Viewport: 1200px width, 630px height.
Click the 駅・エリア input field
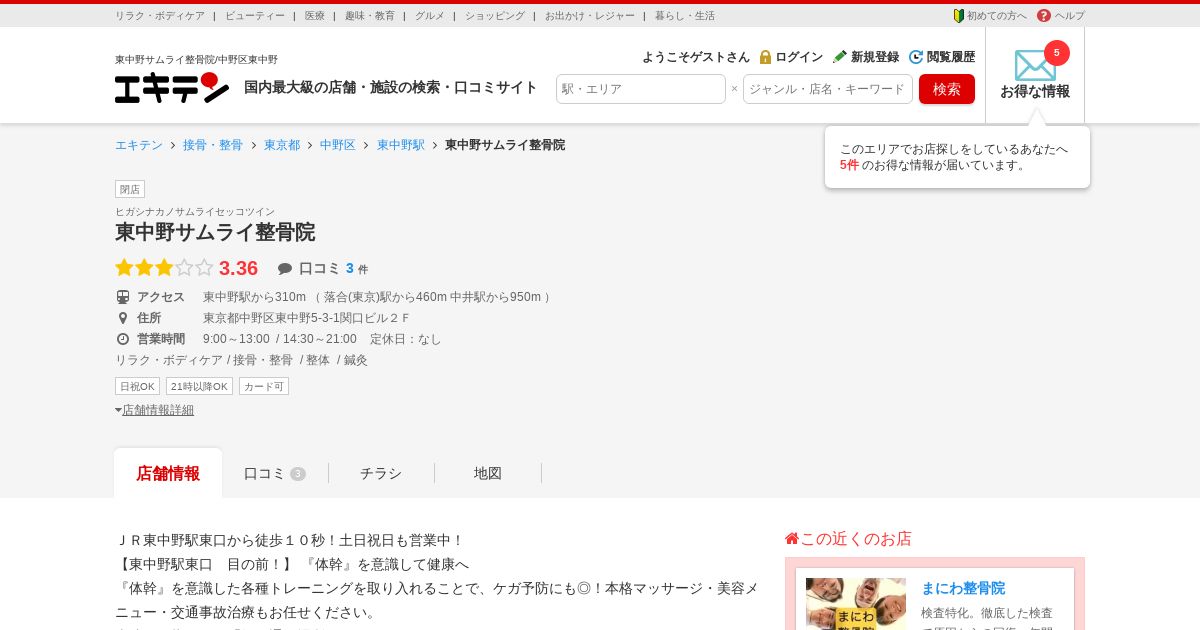[641, 89]
